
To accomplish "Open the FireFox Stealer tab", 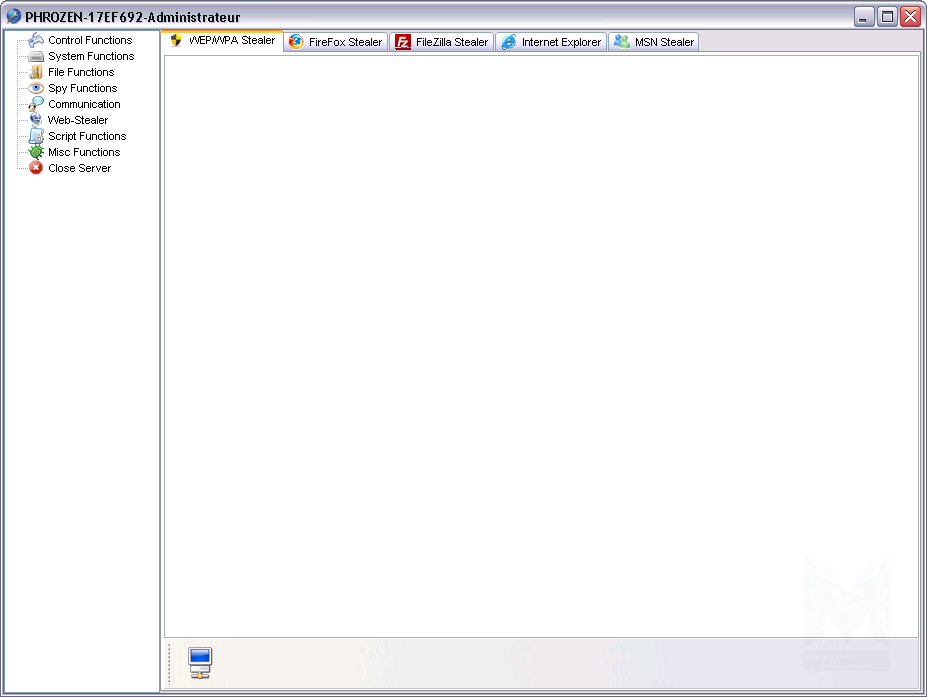I will pos(336,42).
